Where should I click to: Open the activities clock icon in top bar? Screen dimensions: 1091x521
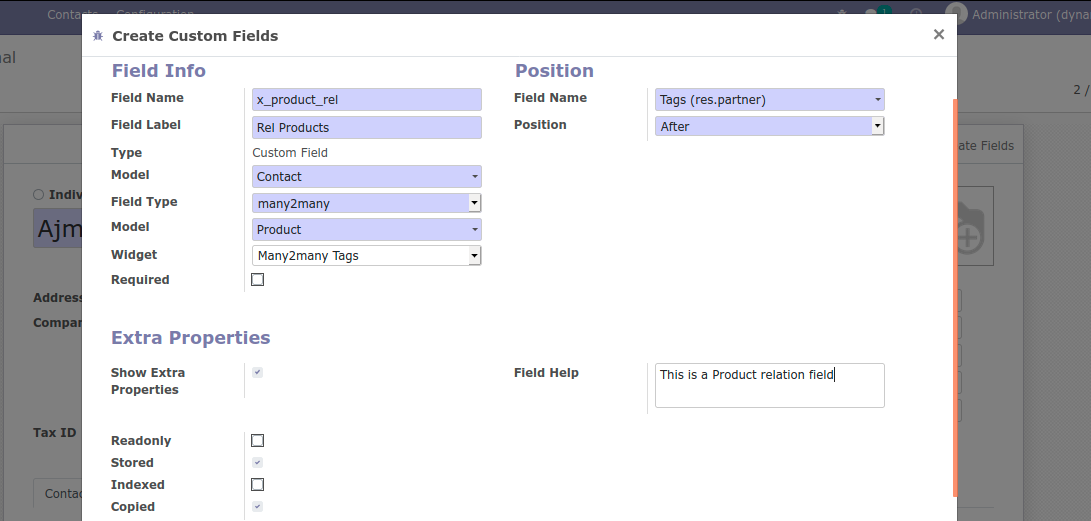[916, 14]
